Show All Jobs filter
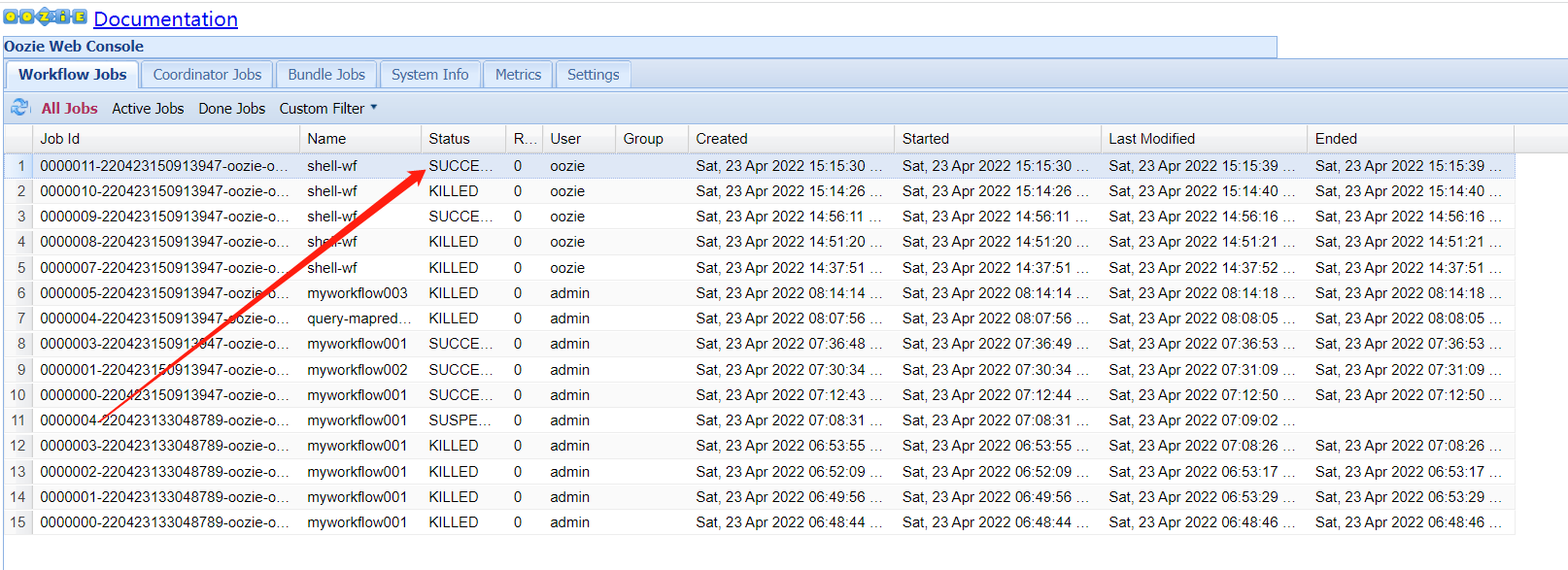 pyautogui.click(x=69, y=109)
